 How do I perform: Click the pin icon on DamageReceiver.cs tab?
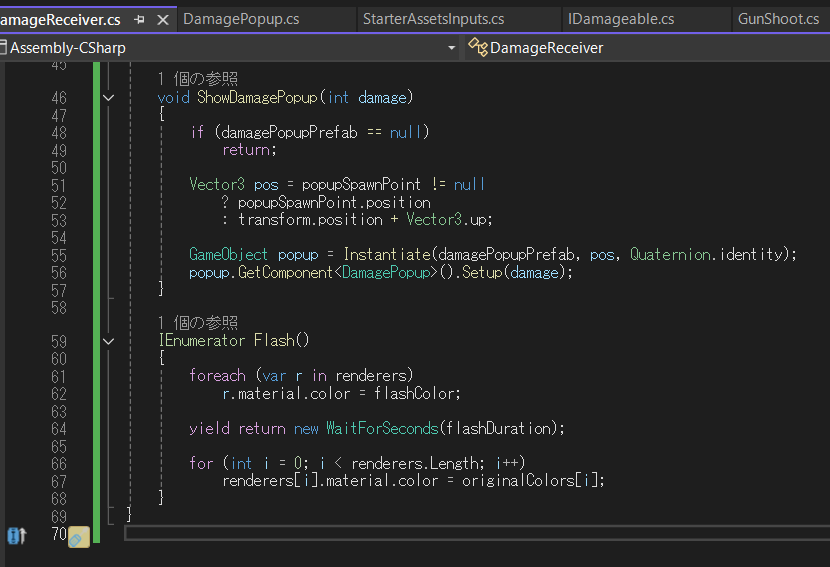pyautogui.click(x=140, y=19)
